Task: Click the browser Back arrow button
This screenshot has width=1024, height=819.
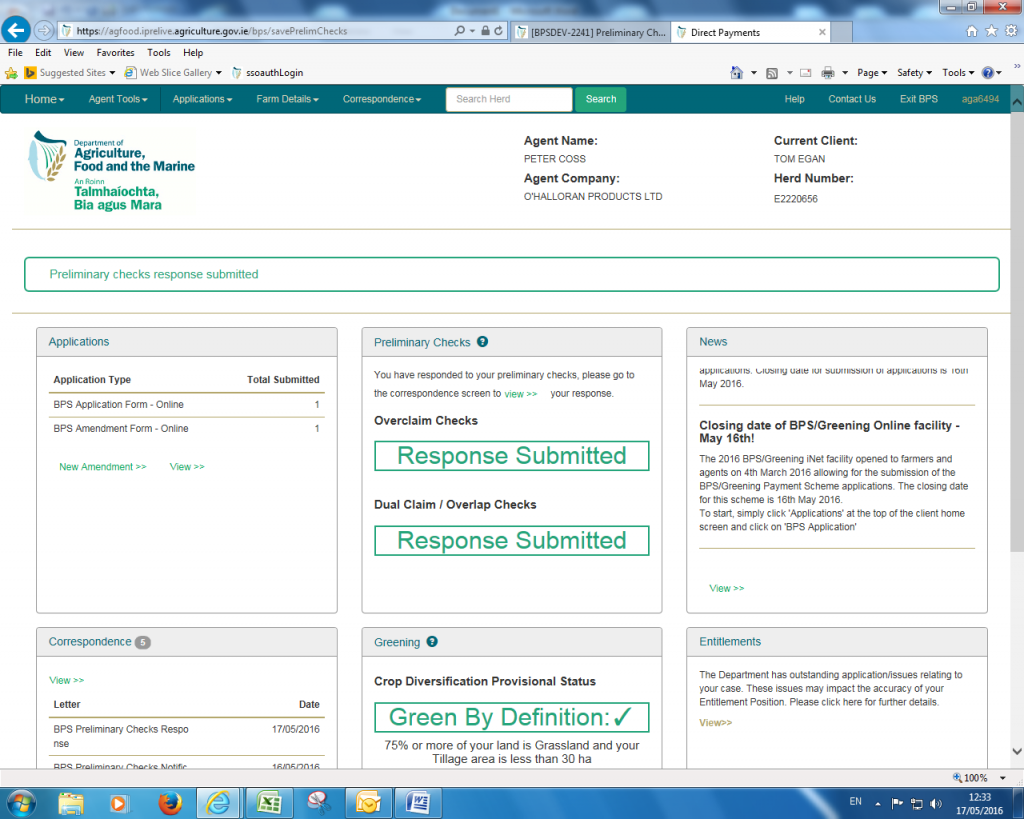Action: point(17,31)
